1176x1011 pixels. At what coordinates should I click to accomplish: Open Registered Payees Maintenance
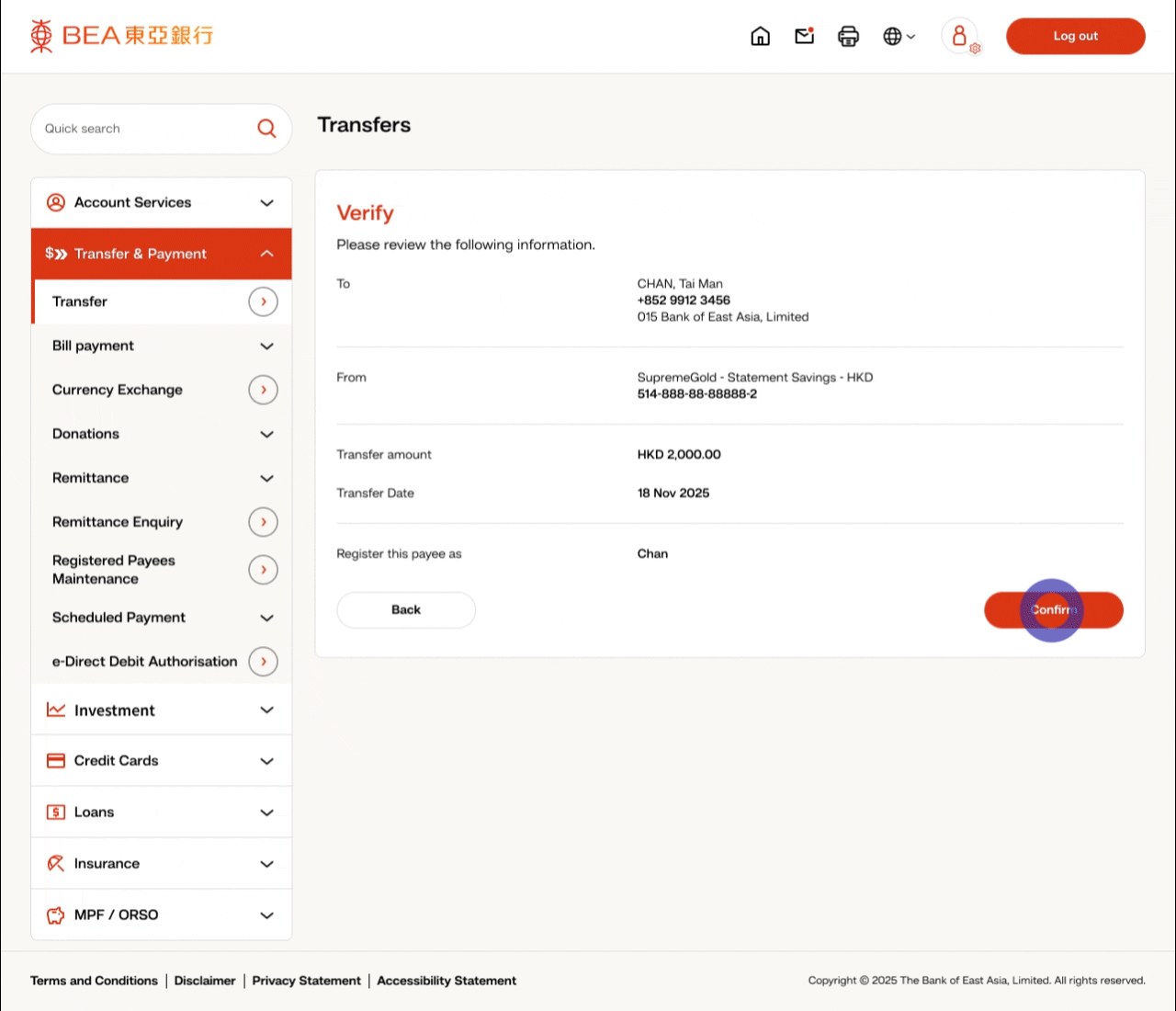(114, 570)
